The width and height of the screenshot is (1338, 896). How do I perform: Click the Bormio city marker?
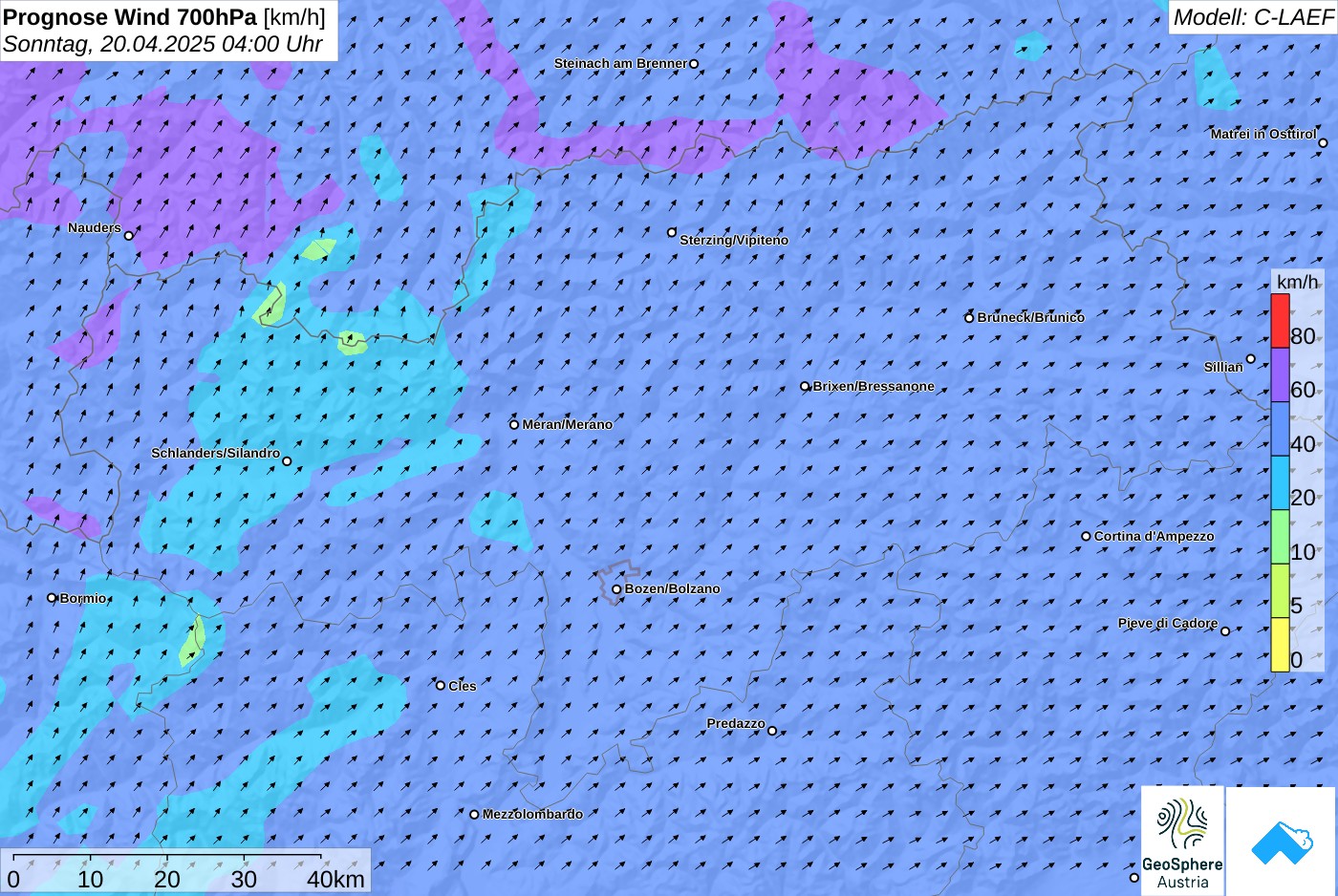52,598
